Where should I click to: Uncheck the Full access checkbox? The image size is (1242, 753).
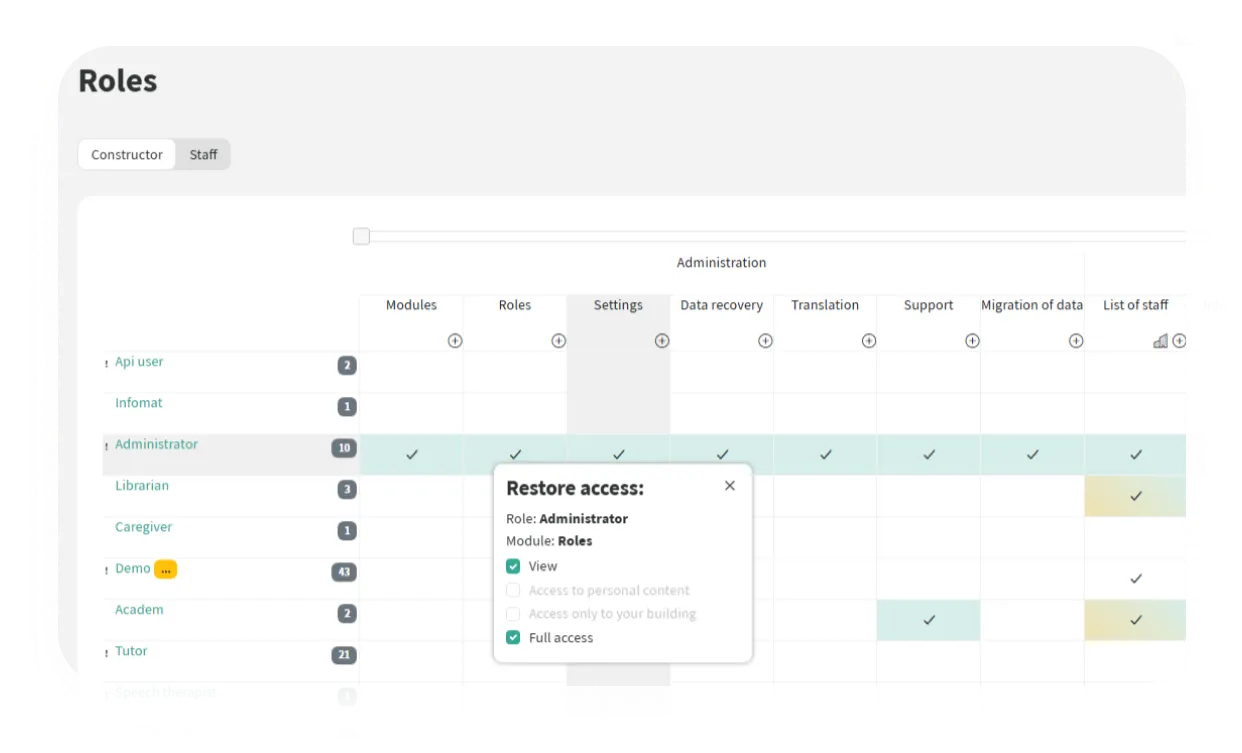pyautogui.click(x=513, y=638)
